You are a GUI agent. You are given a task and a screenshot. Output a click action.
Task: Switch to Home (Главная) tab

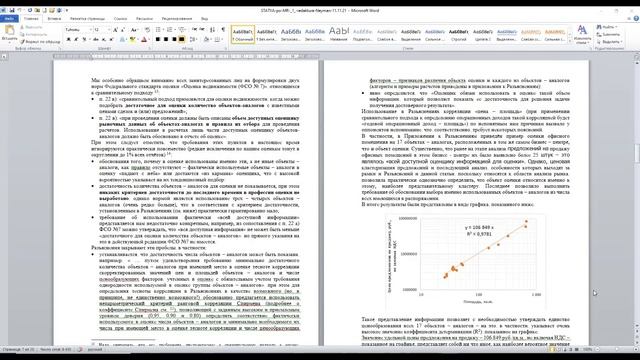pyautogui.click(x=31, y=18)
